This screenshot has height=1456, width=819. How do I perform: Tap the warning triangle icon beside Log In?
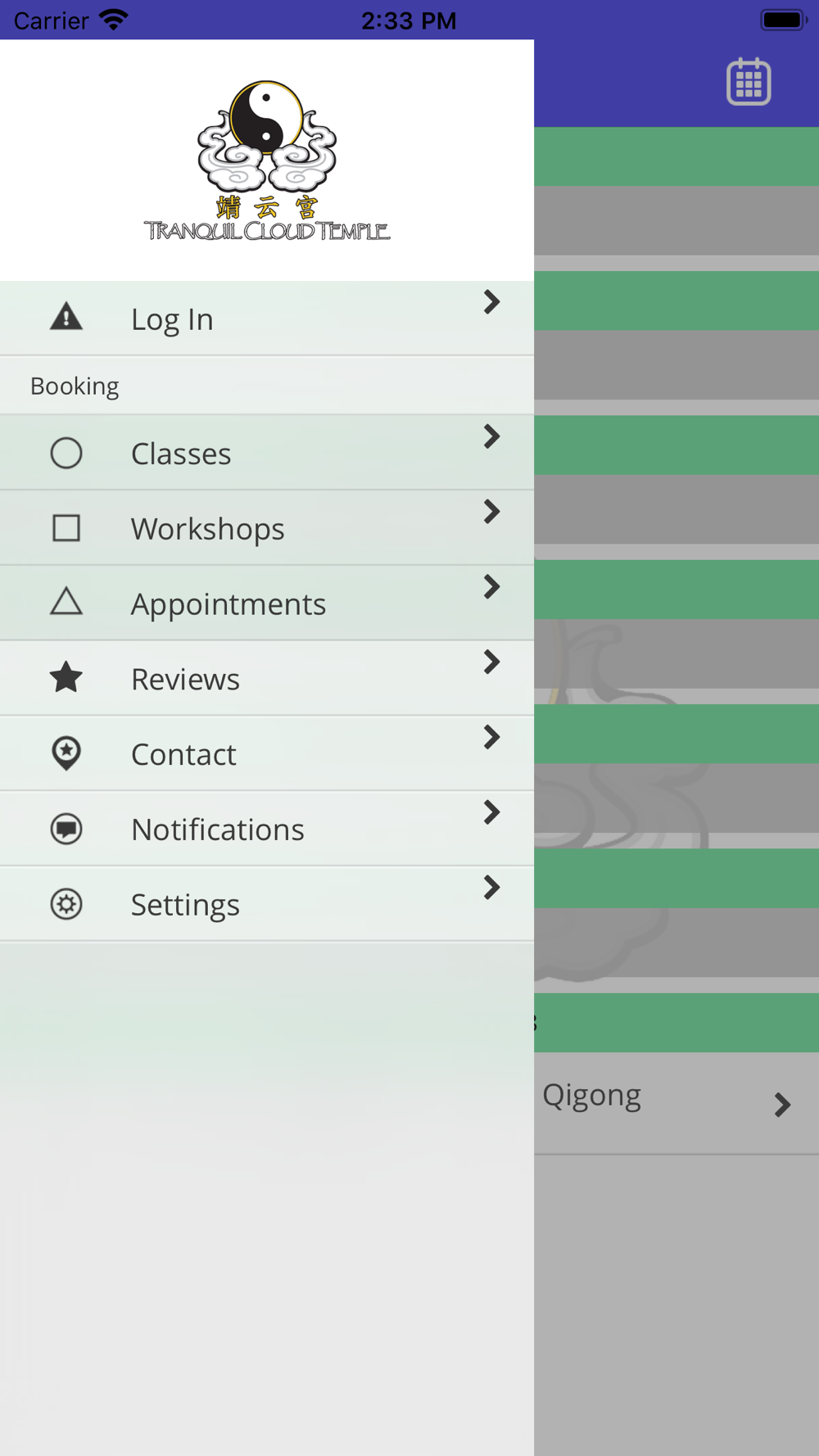coord(66,317)
